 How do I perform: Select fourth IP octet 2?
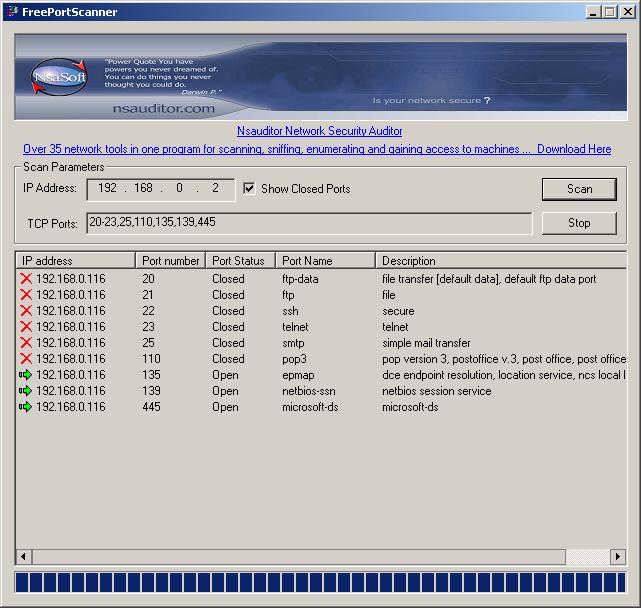coord(215,188)
